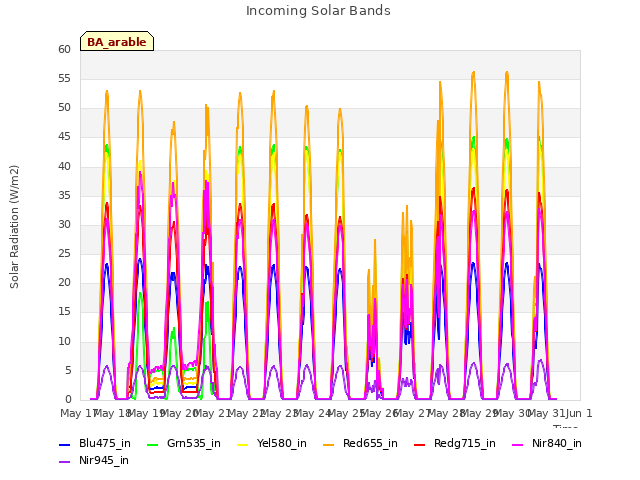
Task: Click the blue Blu475_in legend color marker
Action: (x=64, y=445)
